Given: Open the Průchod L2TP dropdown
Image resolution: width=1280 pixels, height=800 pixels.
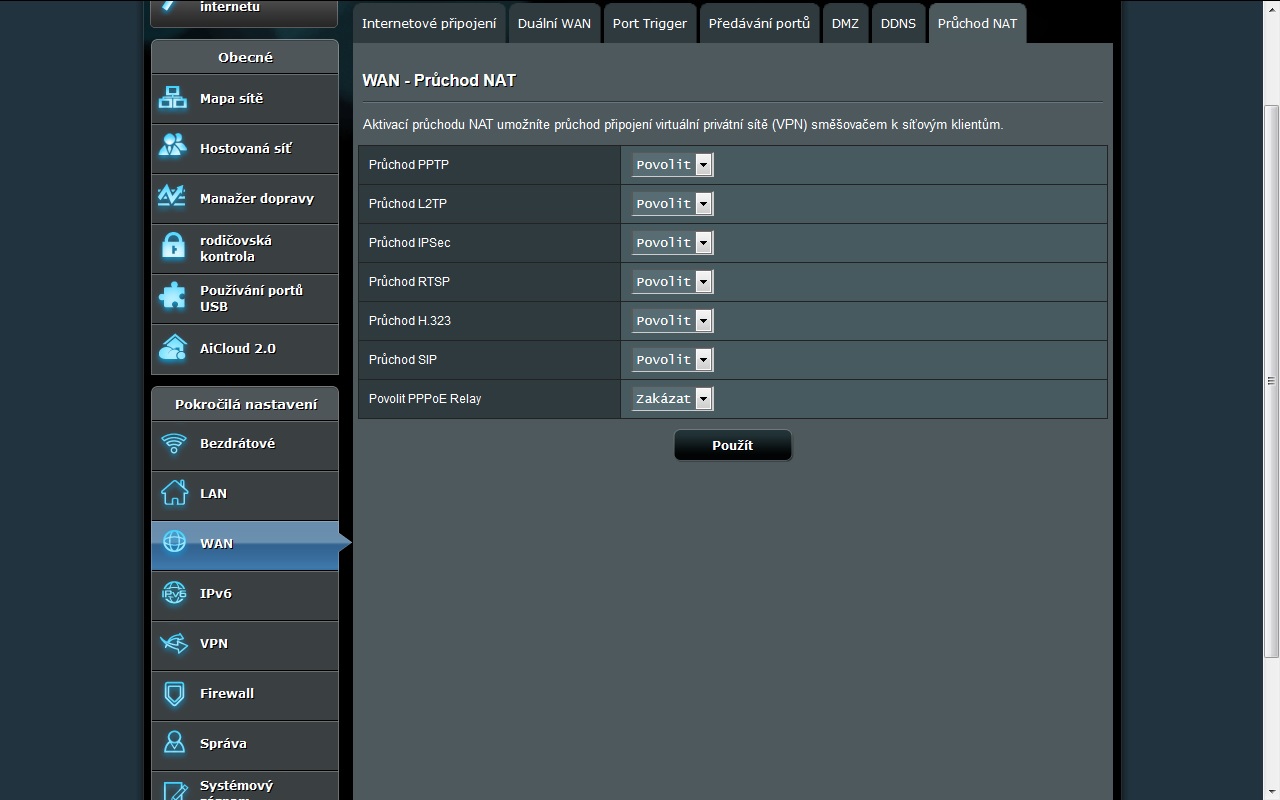Looking at the screenshot, I should point(672,204).
